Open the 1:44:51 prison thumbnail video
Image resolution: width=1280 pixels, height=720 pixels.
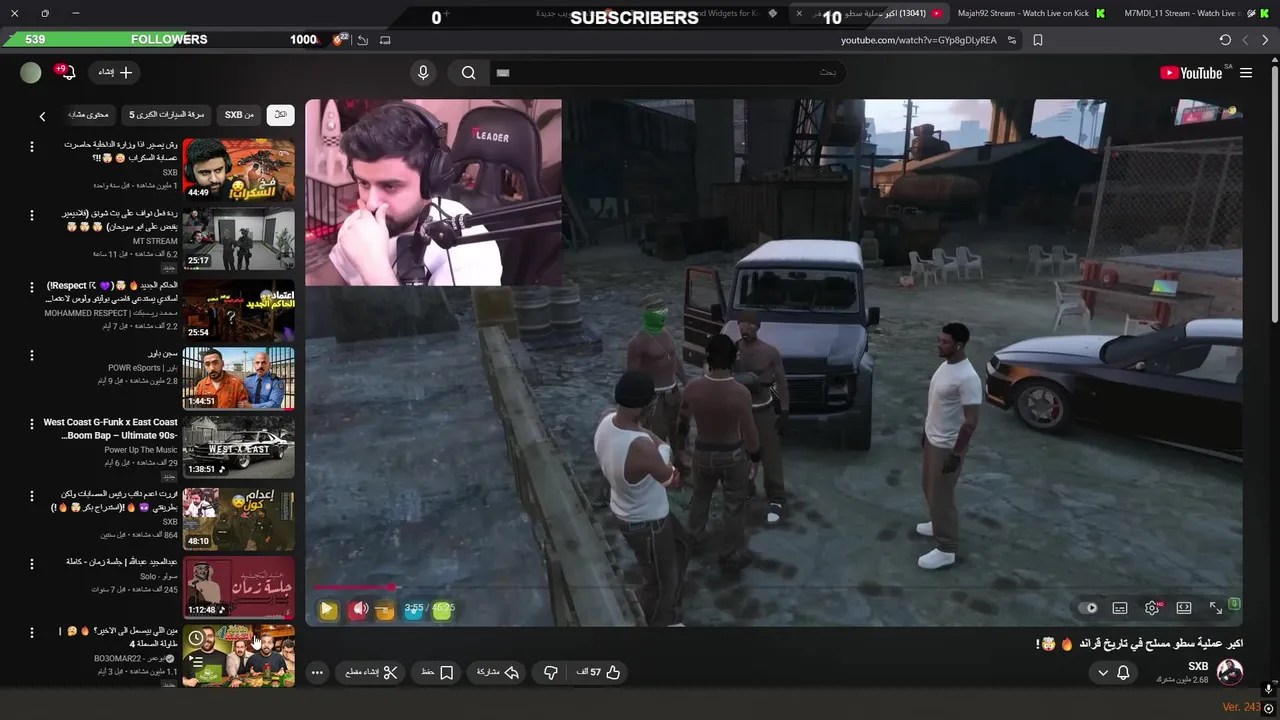coord(239,378)
